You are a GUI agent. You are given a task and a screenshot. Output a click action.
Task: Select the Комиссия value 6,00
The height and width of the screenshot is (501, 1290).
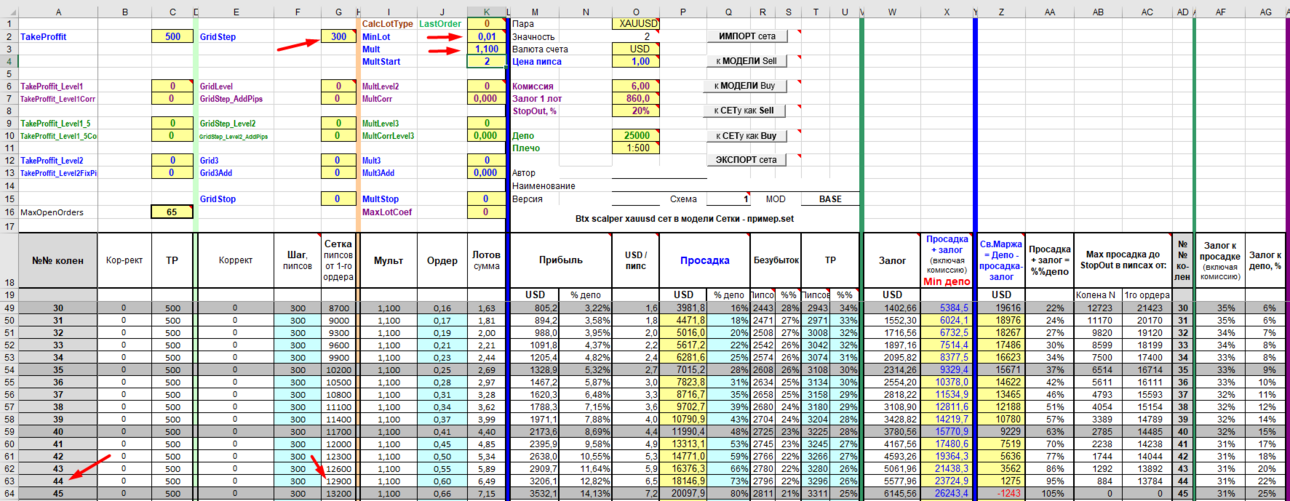(637, 86)
